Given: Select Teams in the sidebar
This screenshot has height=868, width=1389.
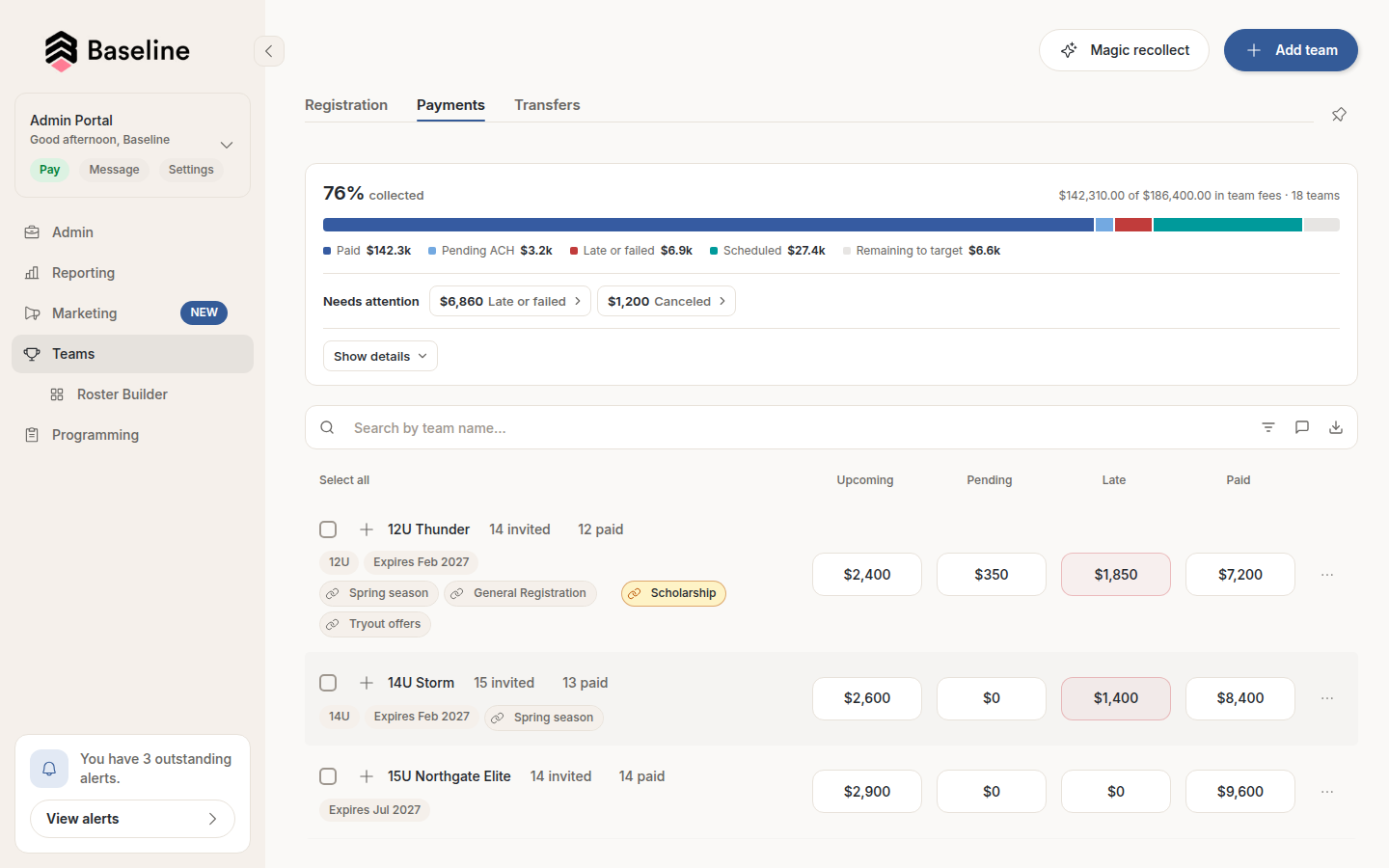Looking at the screenshot, I should pos(132,354).
